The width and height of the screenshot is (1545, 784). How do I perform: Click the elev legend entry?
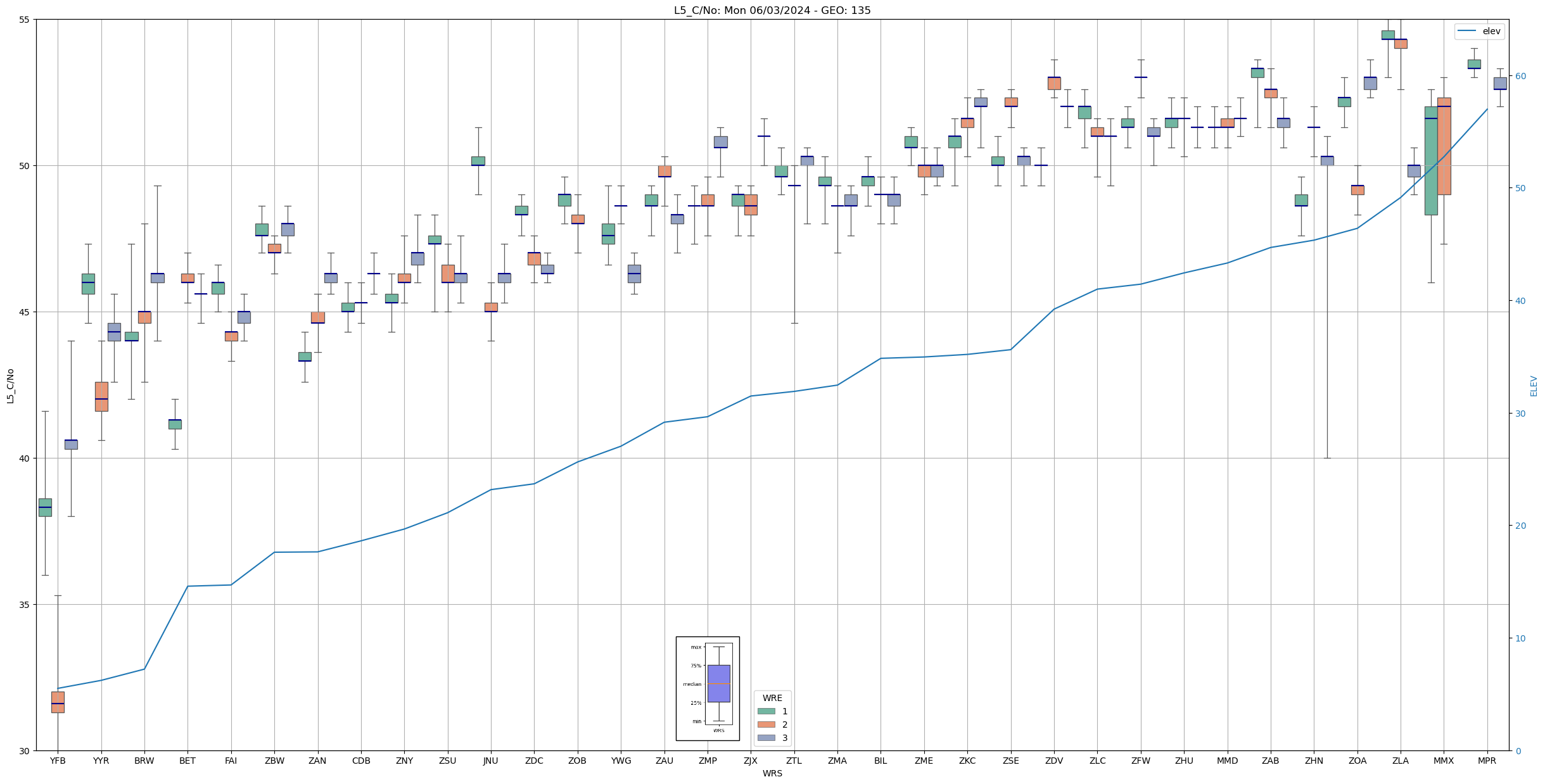1479,31
